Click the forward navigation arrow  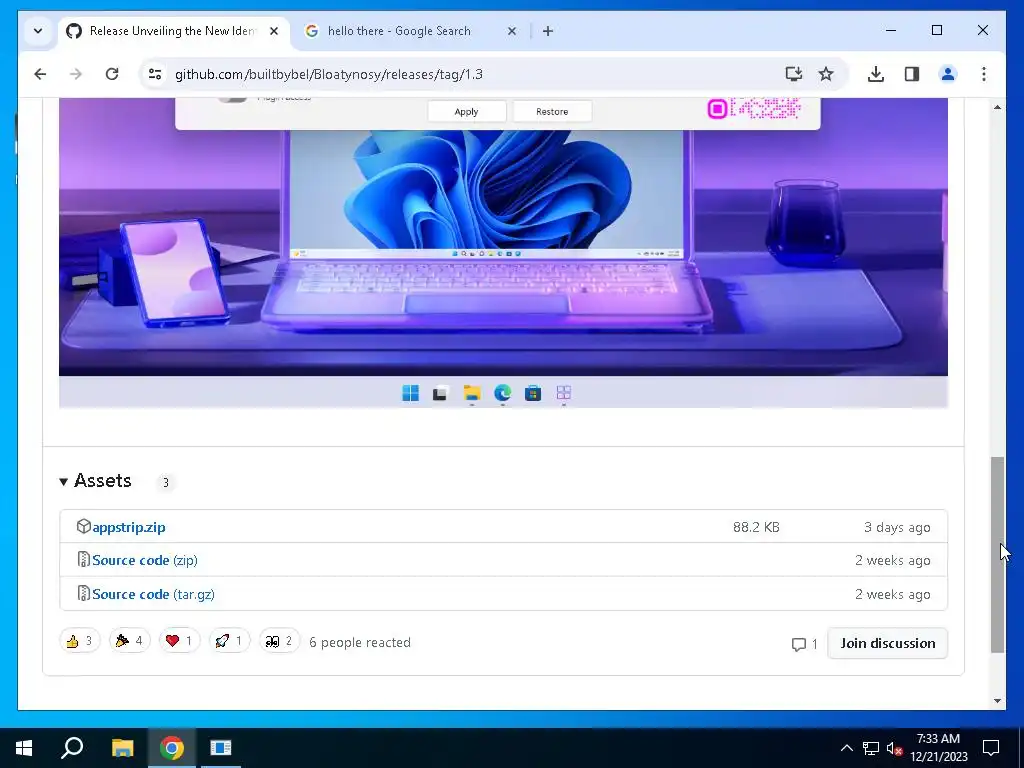[76, 74]
